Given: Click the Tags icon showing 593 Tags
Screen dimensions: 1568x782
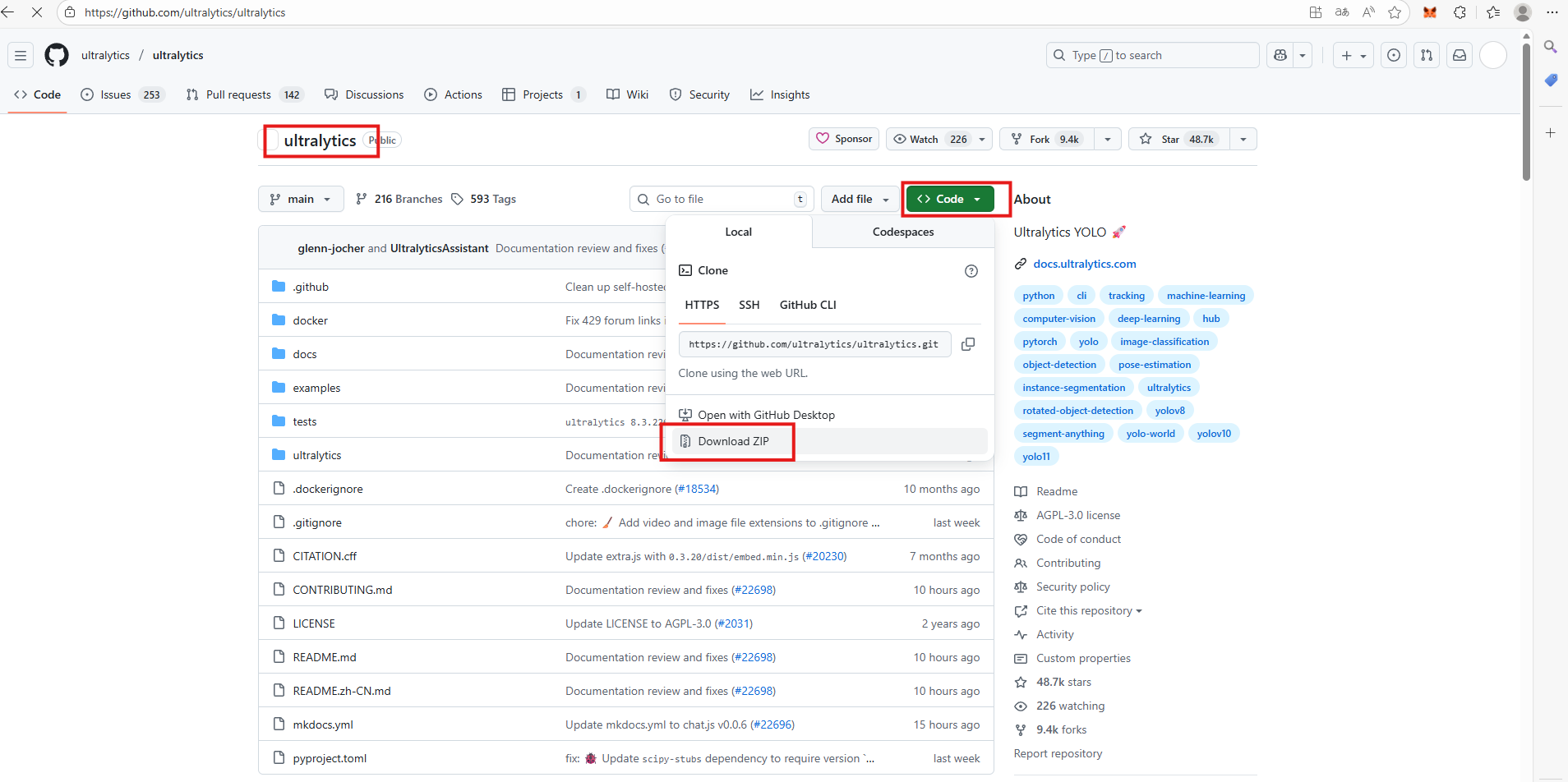Looking at the screenshot, I should pyautogui.click(x=458, y=199).
